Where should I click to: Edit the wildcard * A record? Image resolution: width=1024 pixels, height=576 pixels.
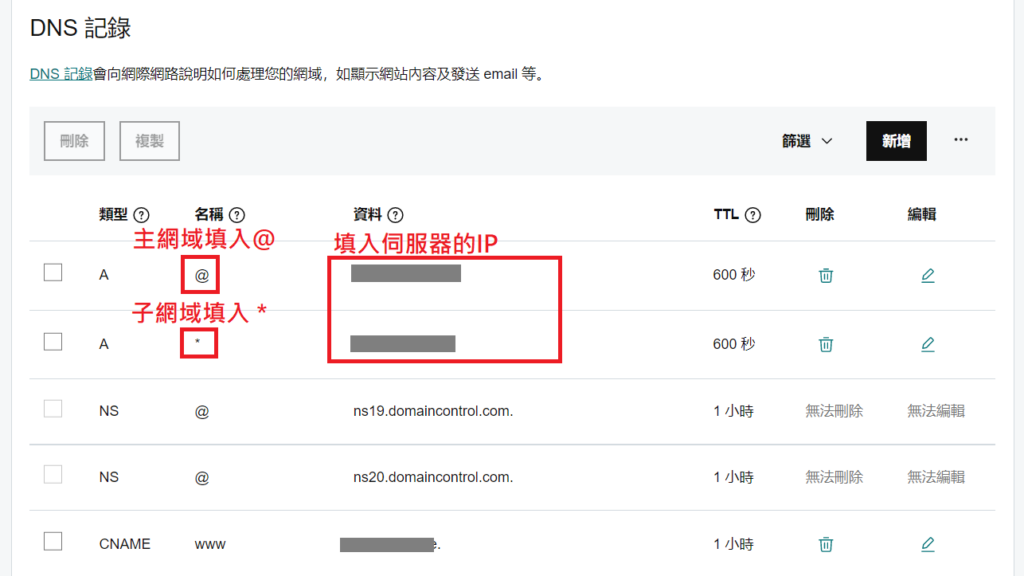pos(927,344)
